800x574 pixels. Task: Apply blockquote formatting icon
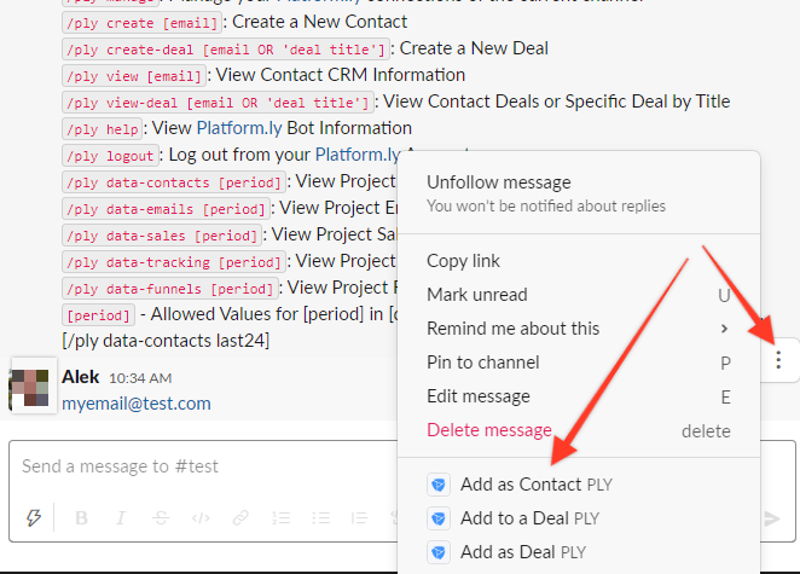(x=359, y=518)
